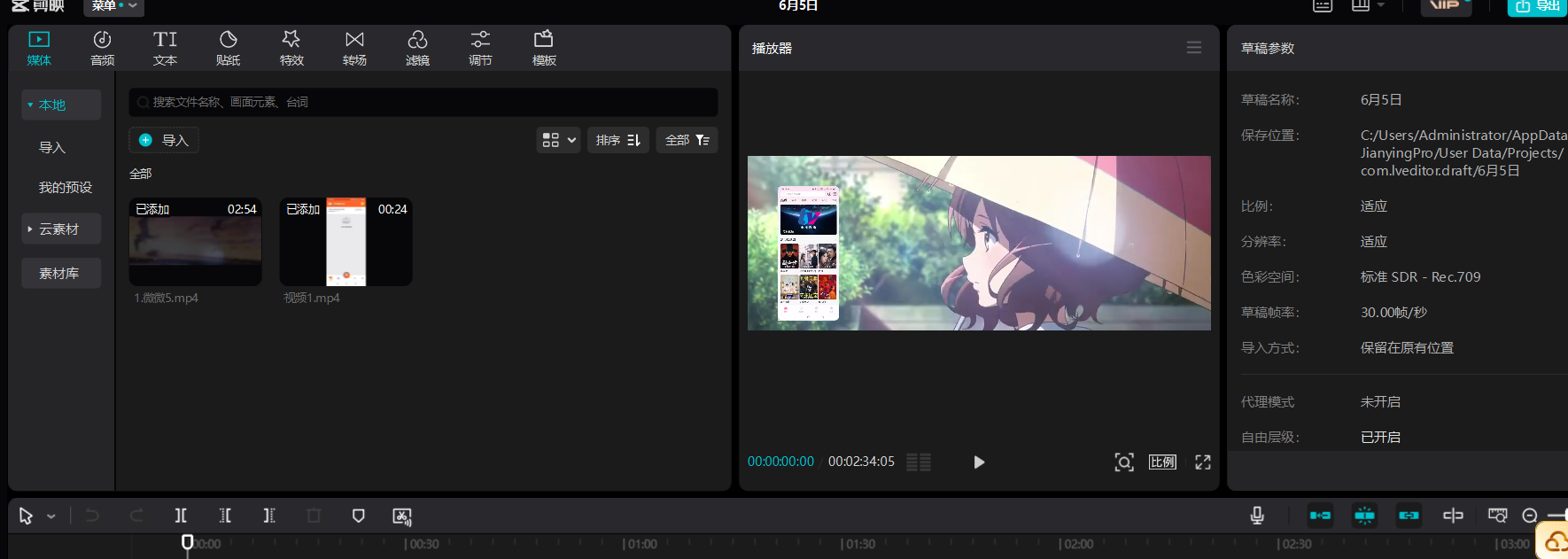Viewport: 1568px width, 559px height.
Task: Open the player panel hamburger menu
Action: [x=1194, y=48]
